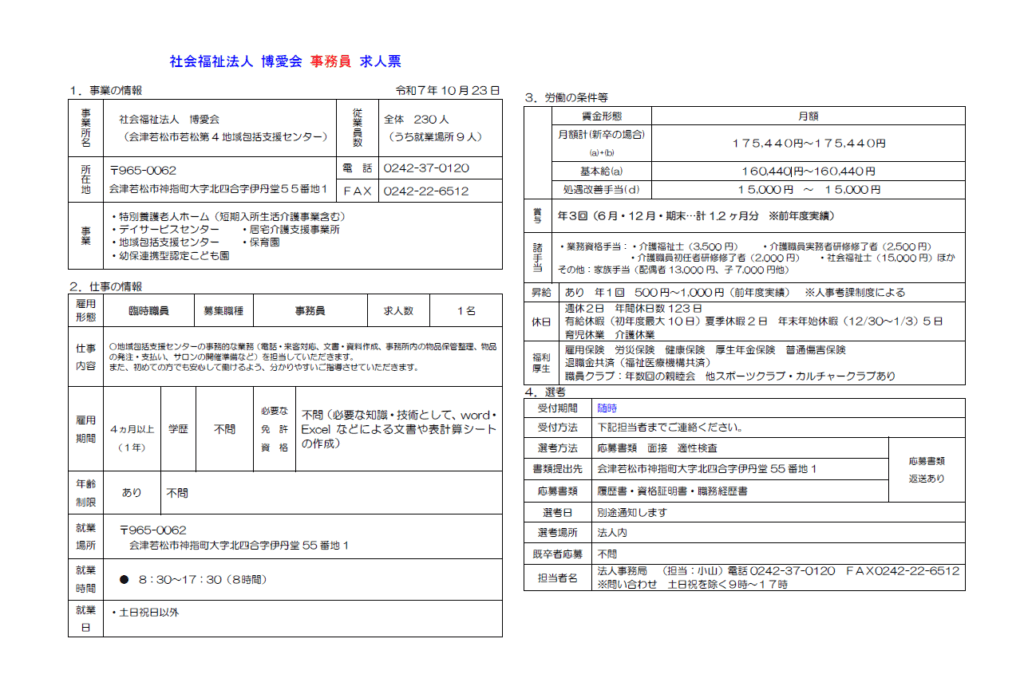Click the FAX number 0242-22-6512 beside FAX label
The height and width of the screenshot is (686, 1024).
coord(426,190)
